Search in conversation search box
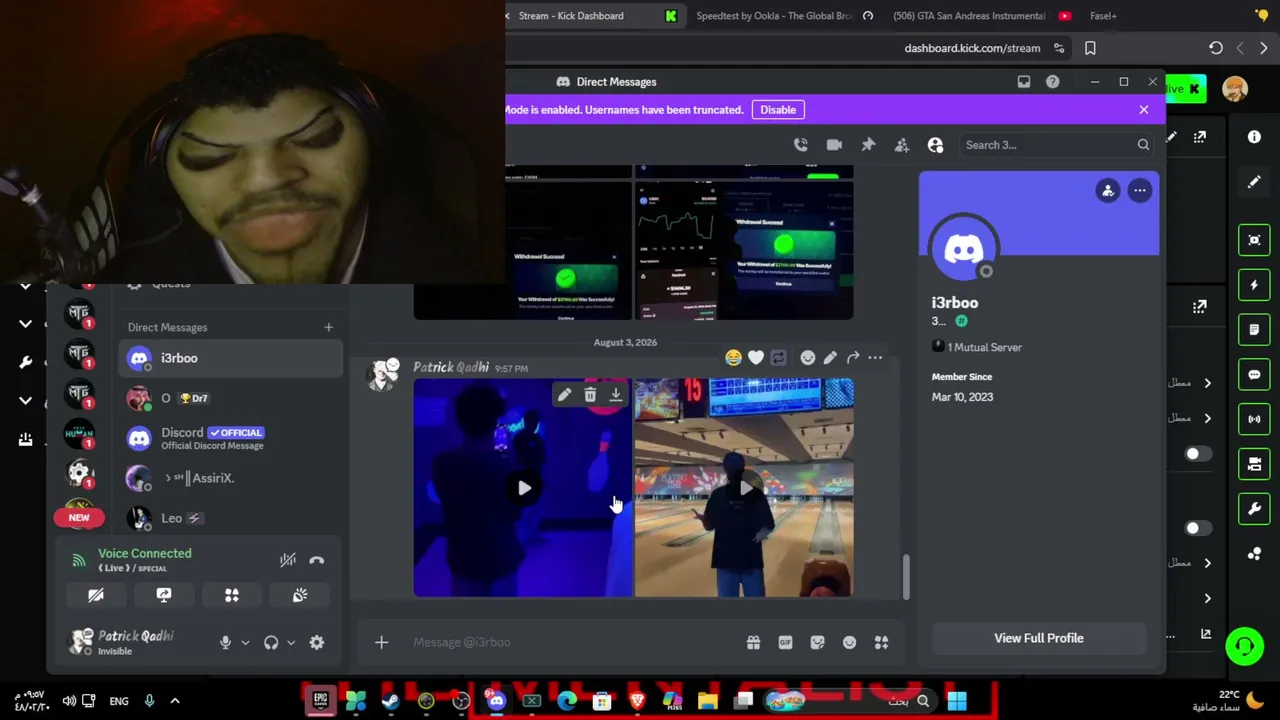Viewport: 1280px width, 720px height. coord(1055,145)
